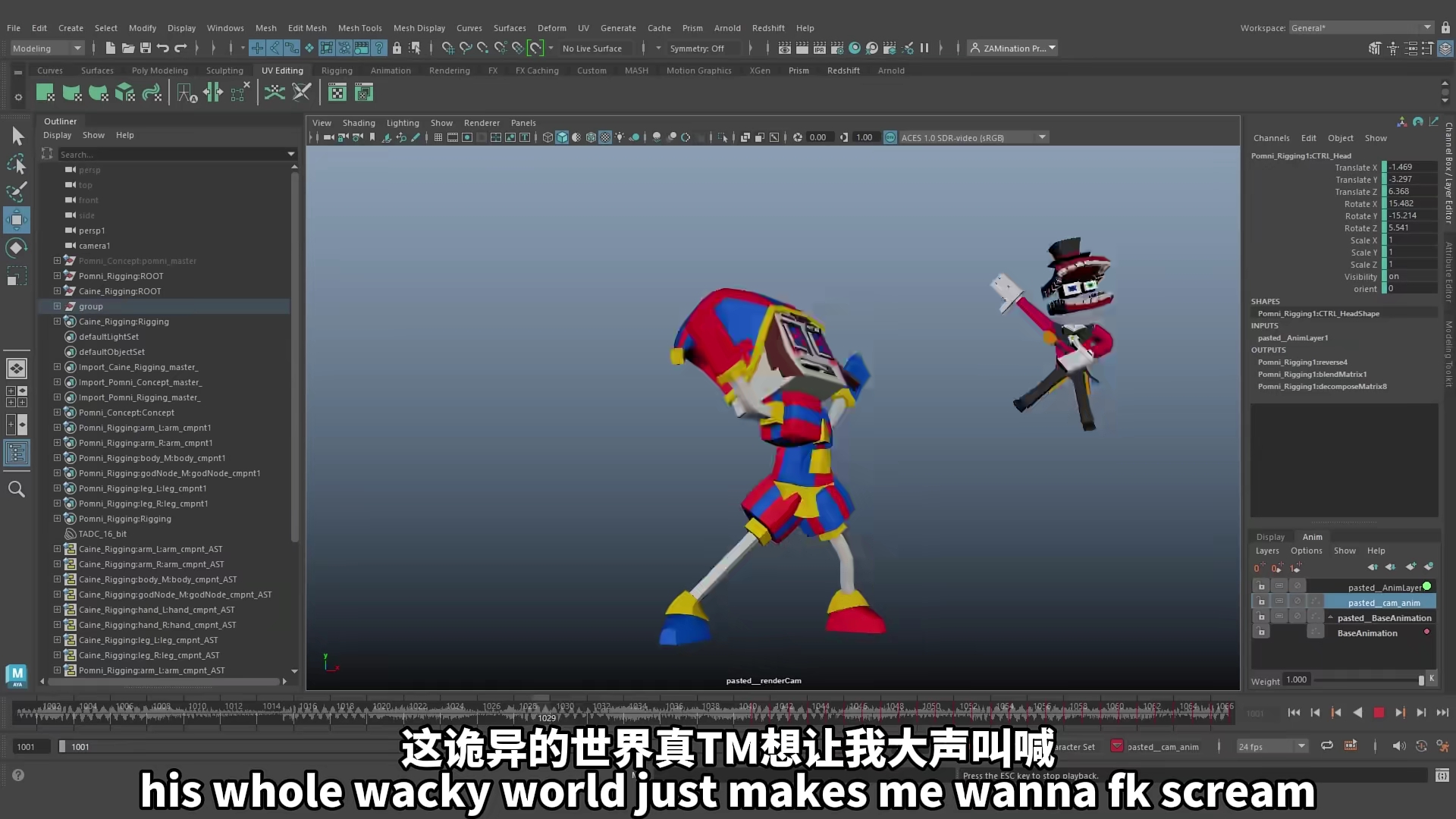This screenshot has height=819, width=1456.
Task: Expand the group node in Outliner
Action: point(57,306)
